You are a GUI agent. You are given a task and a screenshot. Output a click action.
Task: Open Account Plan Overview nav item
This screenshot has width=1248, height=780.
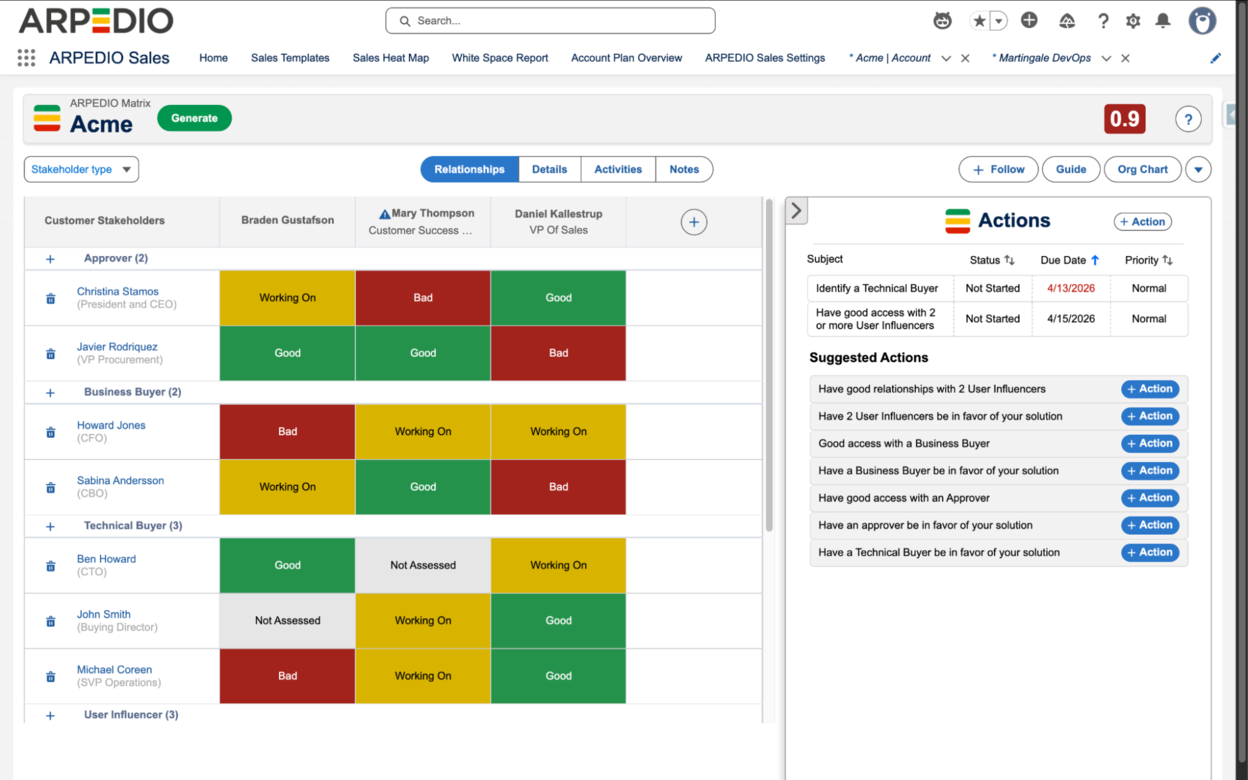pos(626,58)
